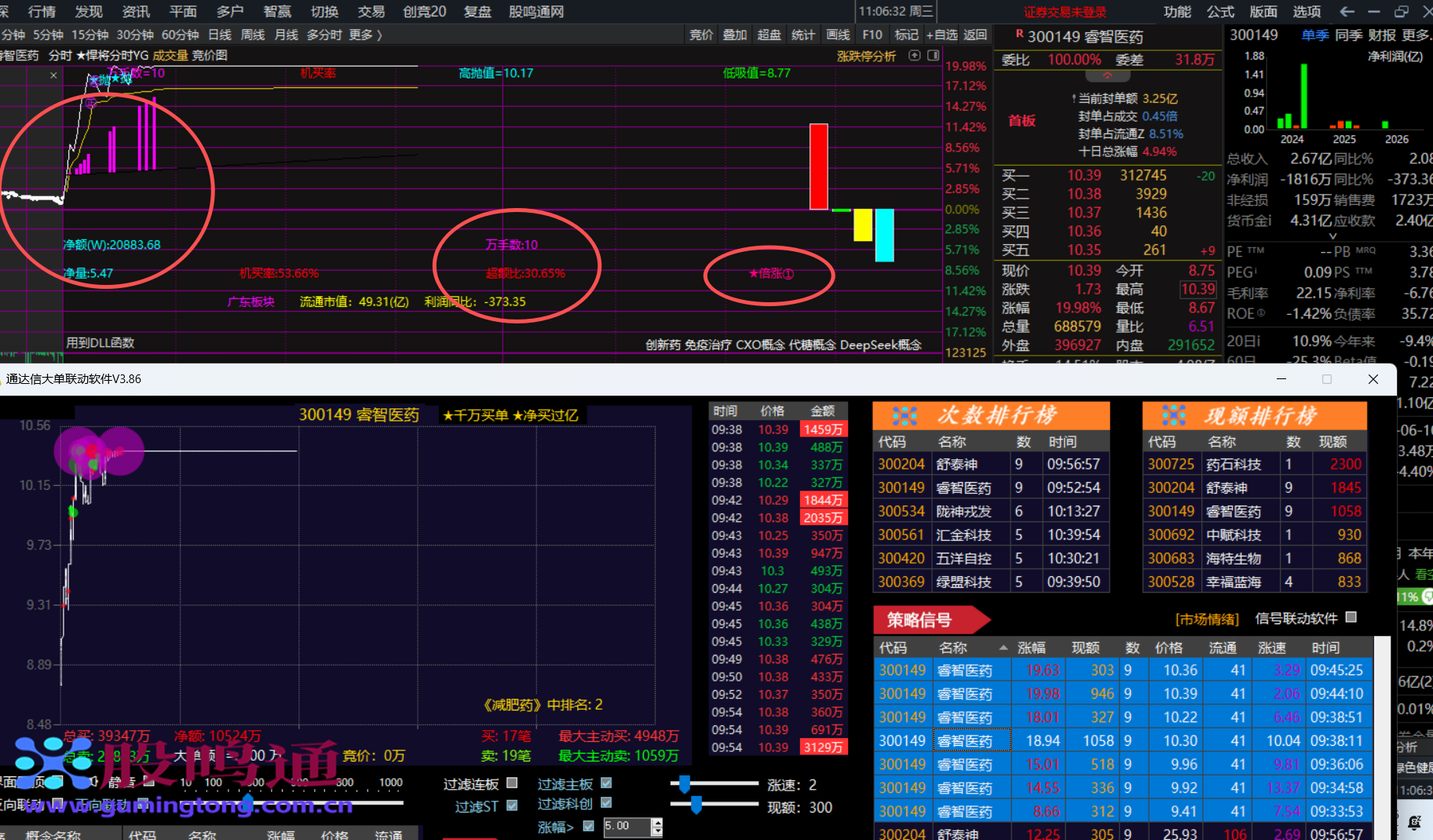Sort signal table by 涨速 column
1433x840 pixels.
1272,648
